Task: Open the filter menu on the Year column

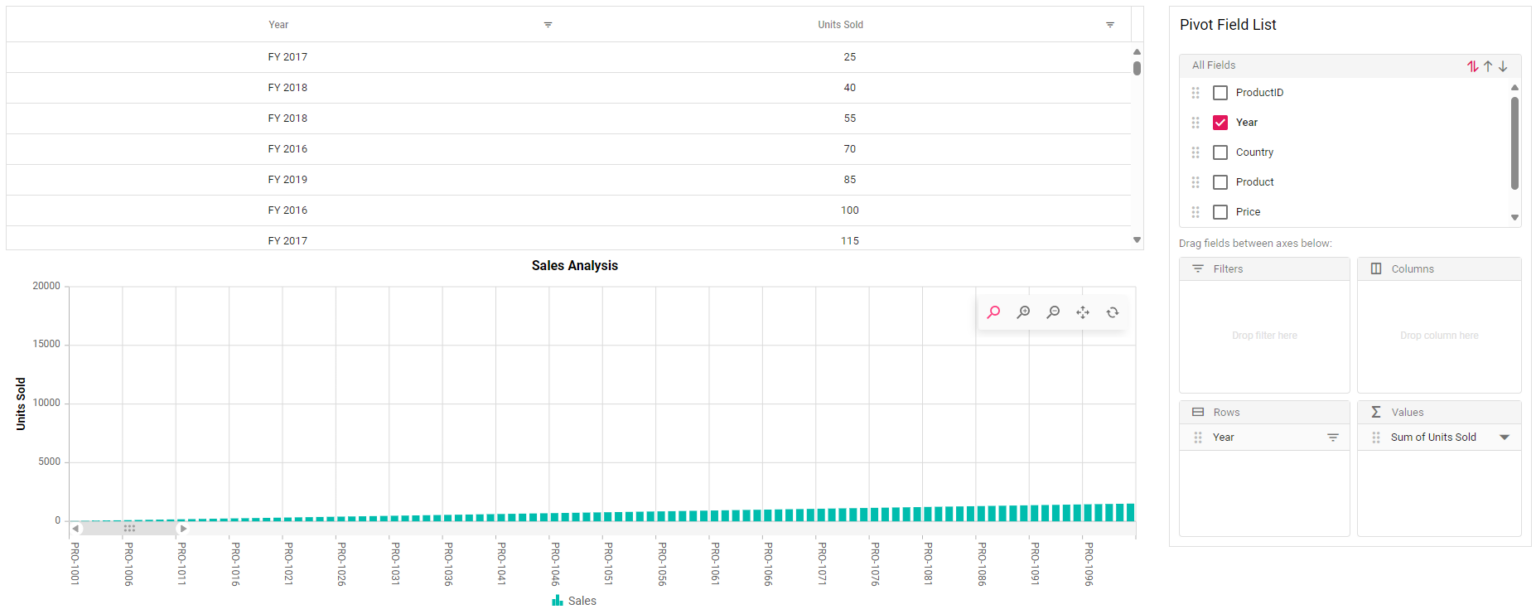Action: [x=548, y=24]
